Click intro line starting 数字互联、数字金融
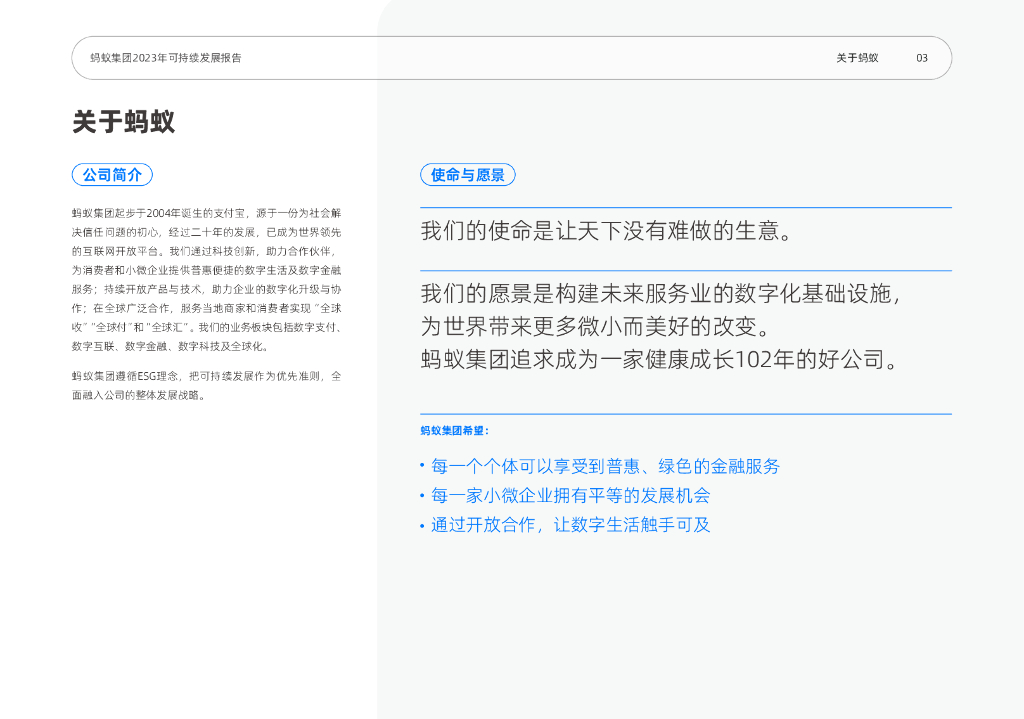This screenshot has width=1024, height=719. (170, 346)
